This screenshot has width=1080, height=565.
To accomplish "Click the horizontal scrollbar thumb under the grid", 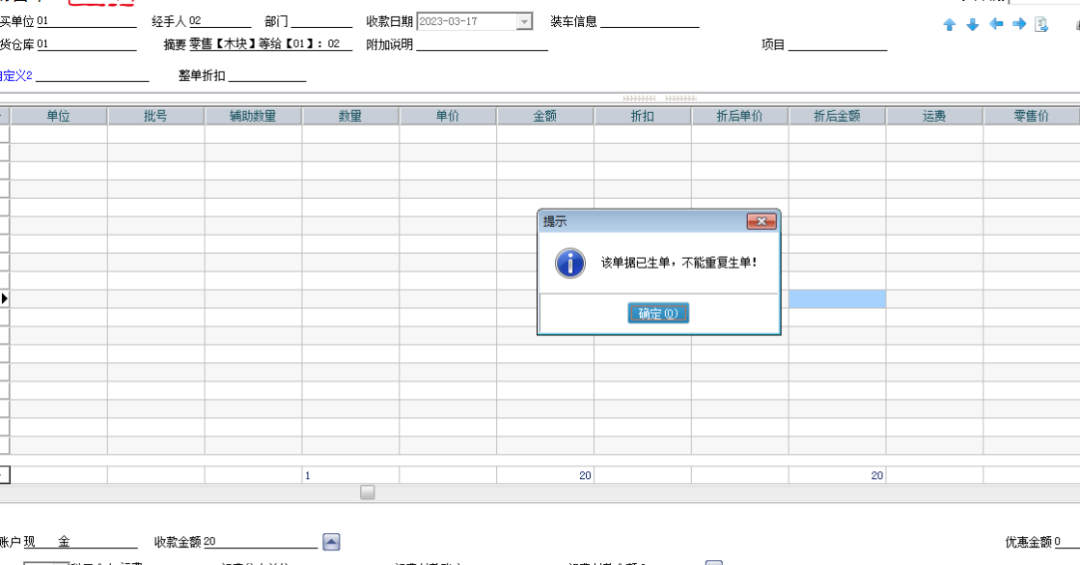I will pos(368,493).
